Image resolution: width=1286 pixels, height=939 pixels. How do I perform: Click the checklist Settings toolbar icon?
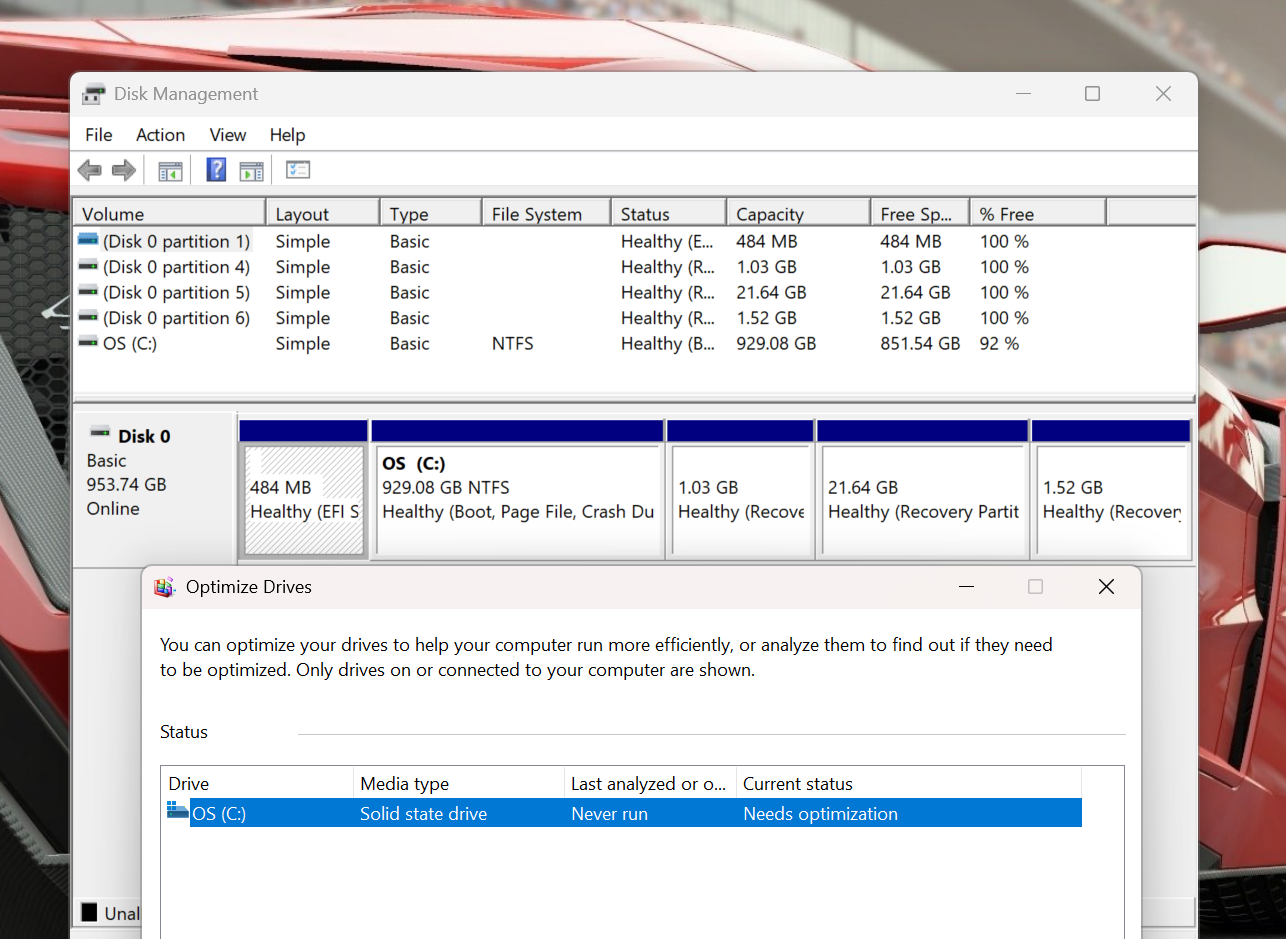click(298, 170)
